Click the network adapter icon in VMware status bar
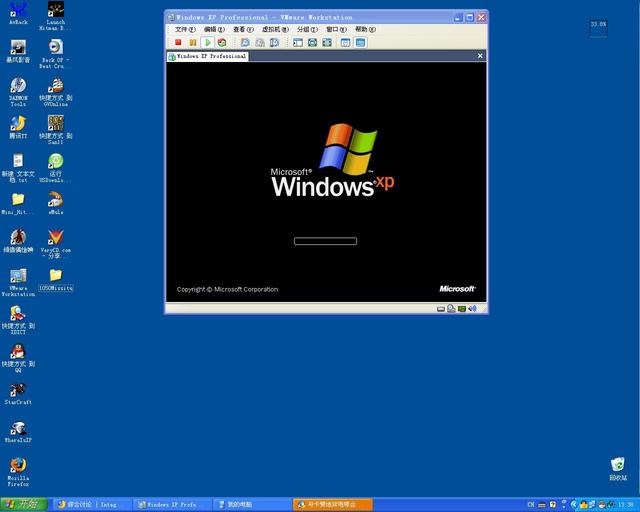 tap(462, 309)
